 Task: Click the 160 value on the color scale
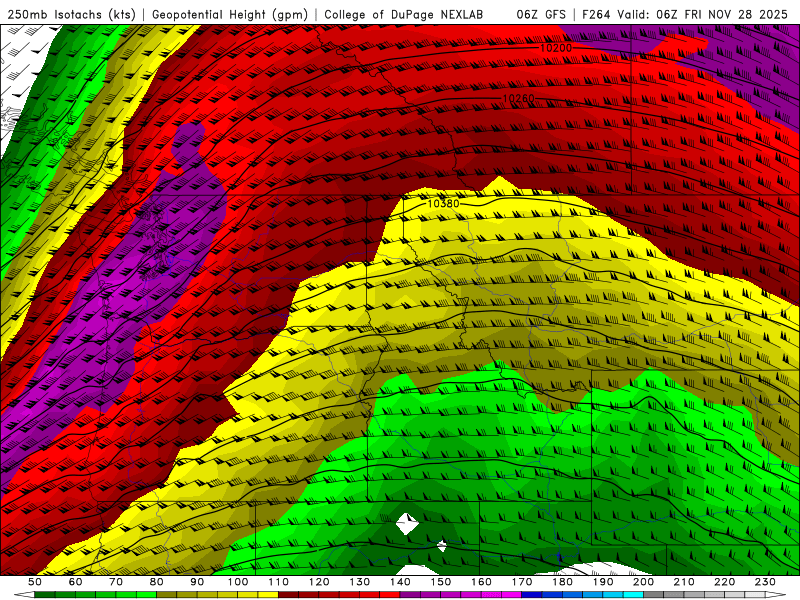point(481,582)
